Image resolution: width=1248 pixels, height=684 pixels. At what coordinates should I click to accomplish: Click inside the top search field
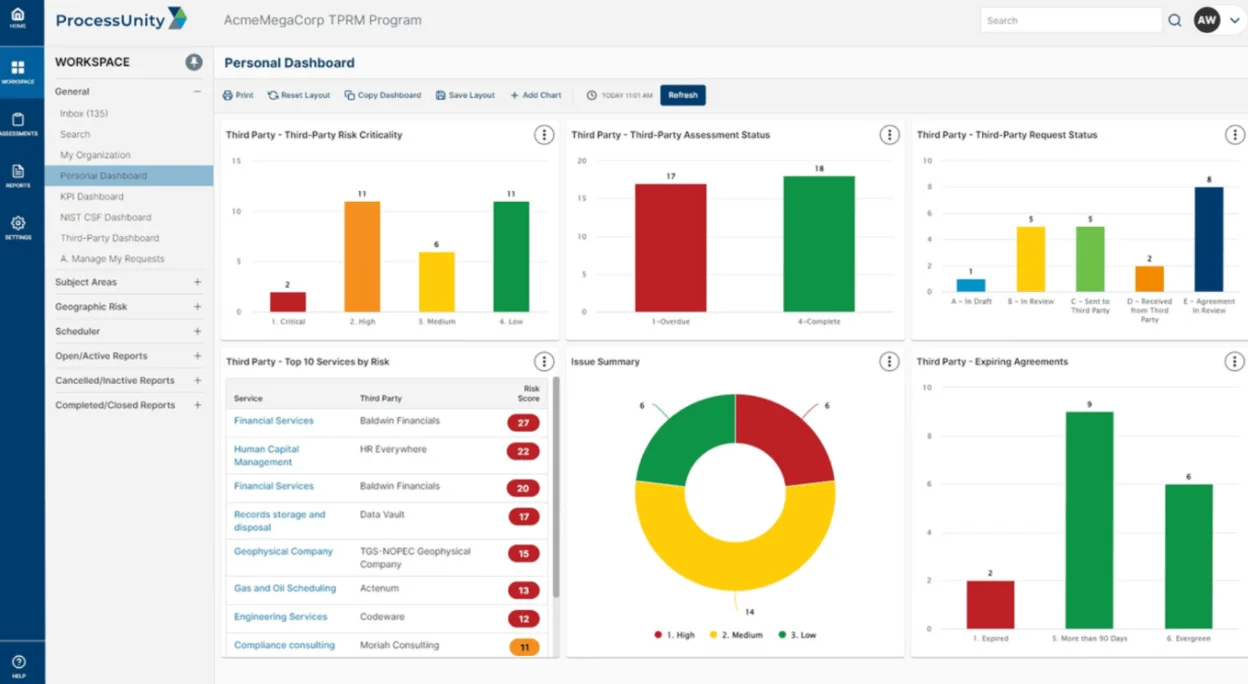click(1070, 19)
